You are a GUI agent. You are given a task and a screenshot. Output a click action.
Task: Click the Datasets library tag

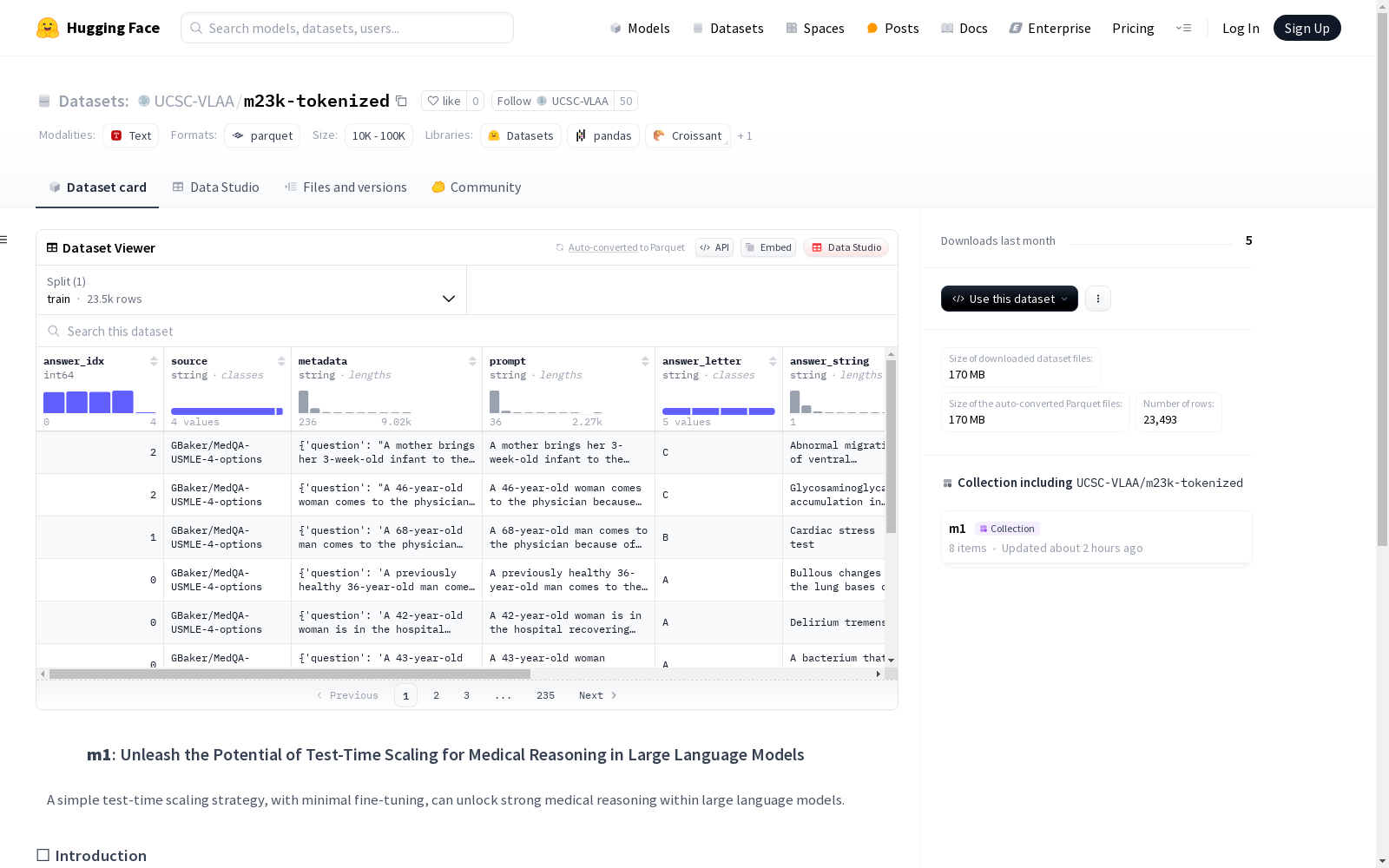(521, 135)
